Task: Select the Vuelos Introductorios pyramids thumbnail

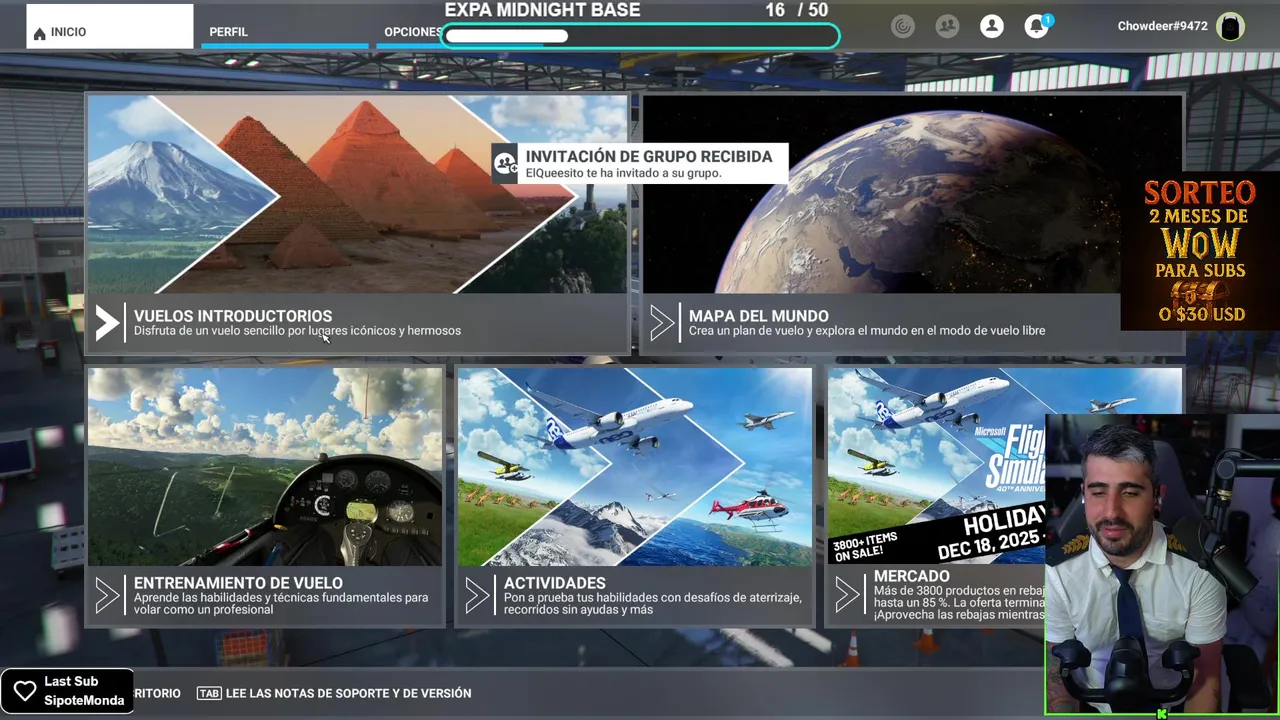Action: pos(357,194)
